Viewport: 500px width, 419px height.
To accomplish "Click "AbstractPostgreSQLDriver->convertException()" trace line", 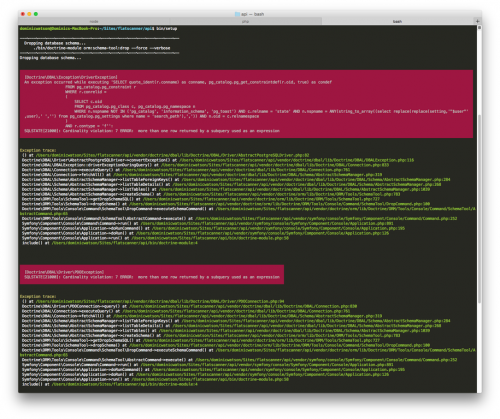I will pyautogui.click(x=218, y=160).
